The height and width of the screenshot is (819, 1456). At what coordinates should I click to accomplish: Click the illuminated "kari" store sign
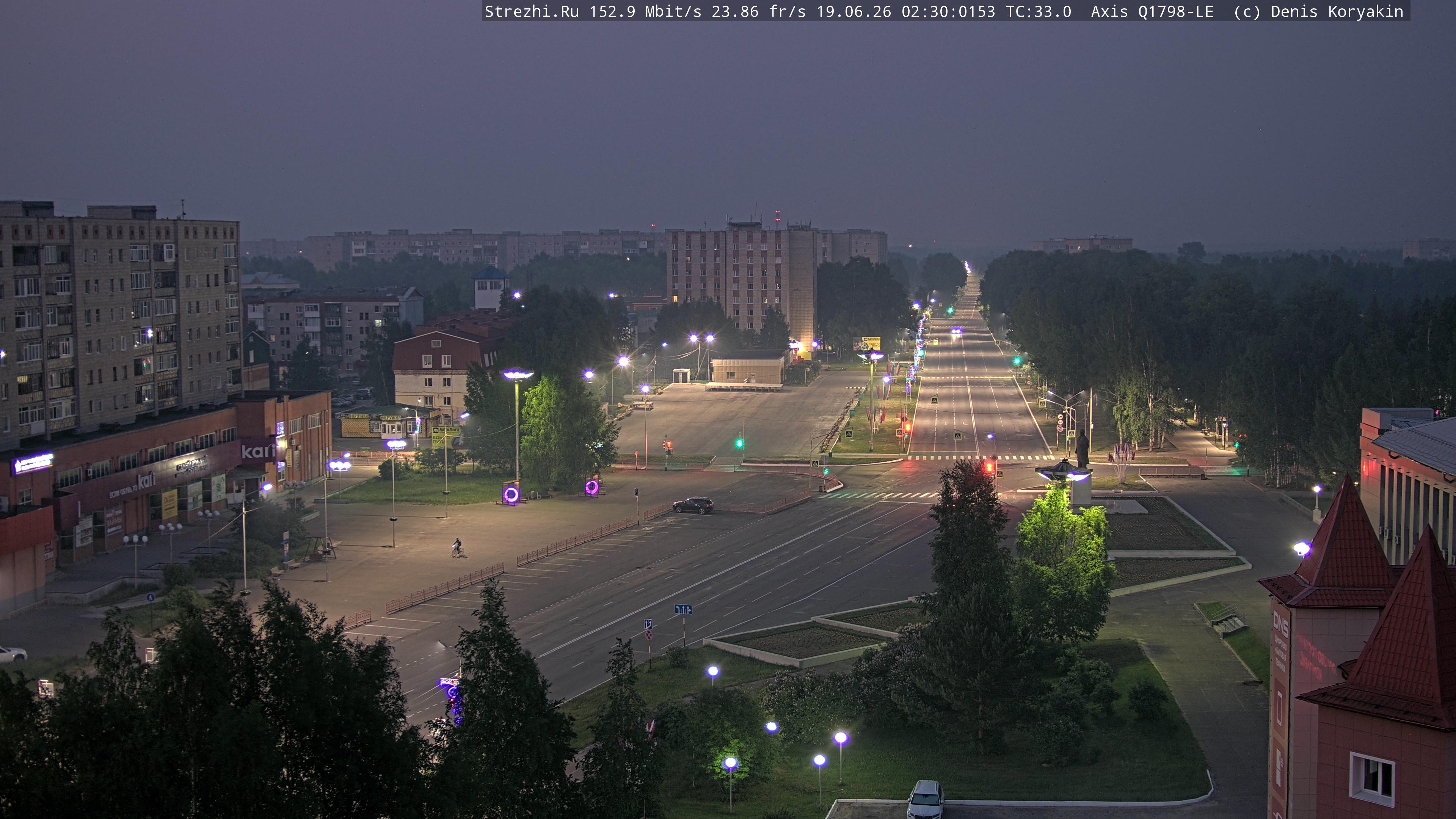point(259,451)
